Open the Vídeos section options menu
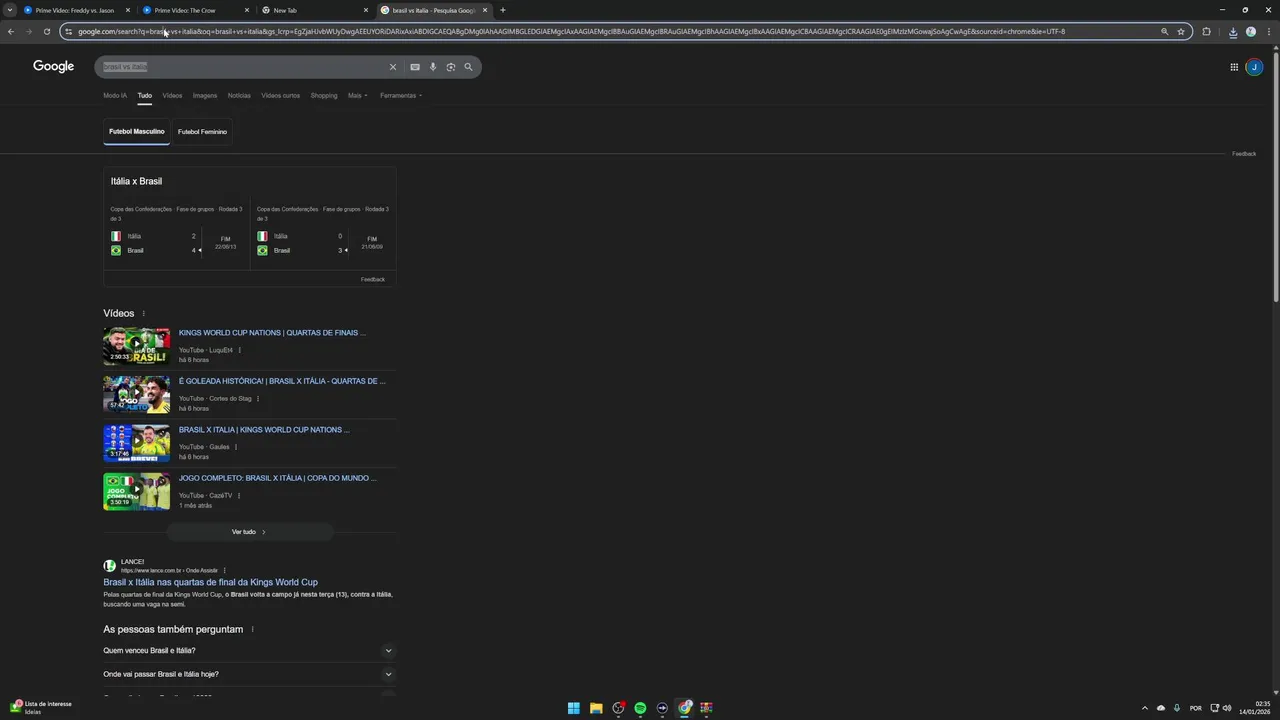Image resolution: width=1280 pixels, height=720 pixels. (x=143, y=313)
